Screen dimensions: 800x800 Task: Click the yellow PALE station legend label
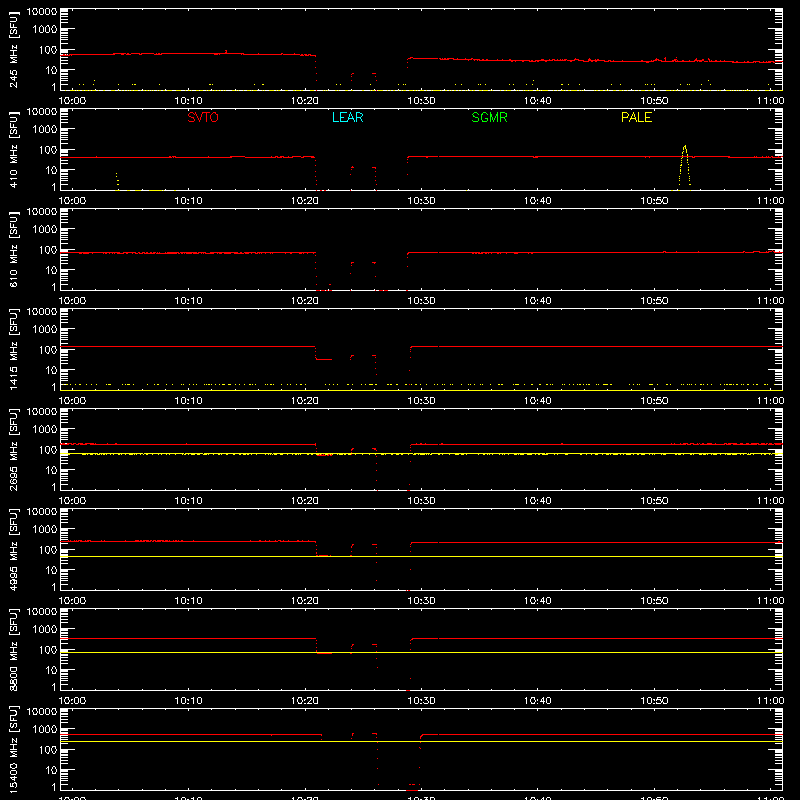[x=636, y=117]
